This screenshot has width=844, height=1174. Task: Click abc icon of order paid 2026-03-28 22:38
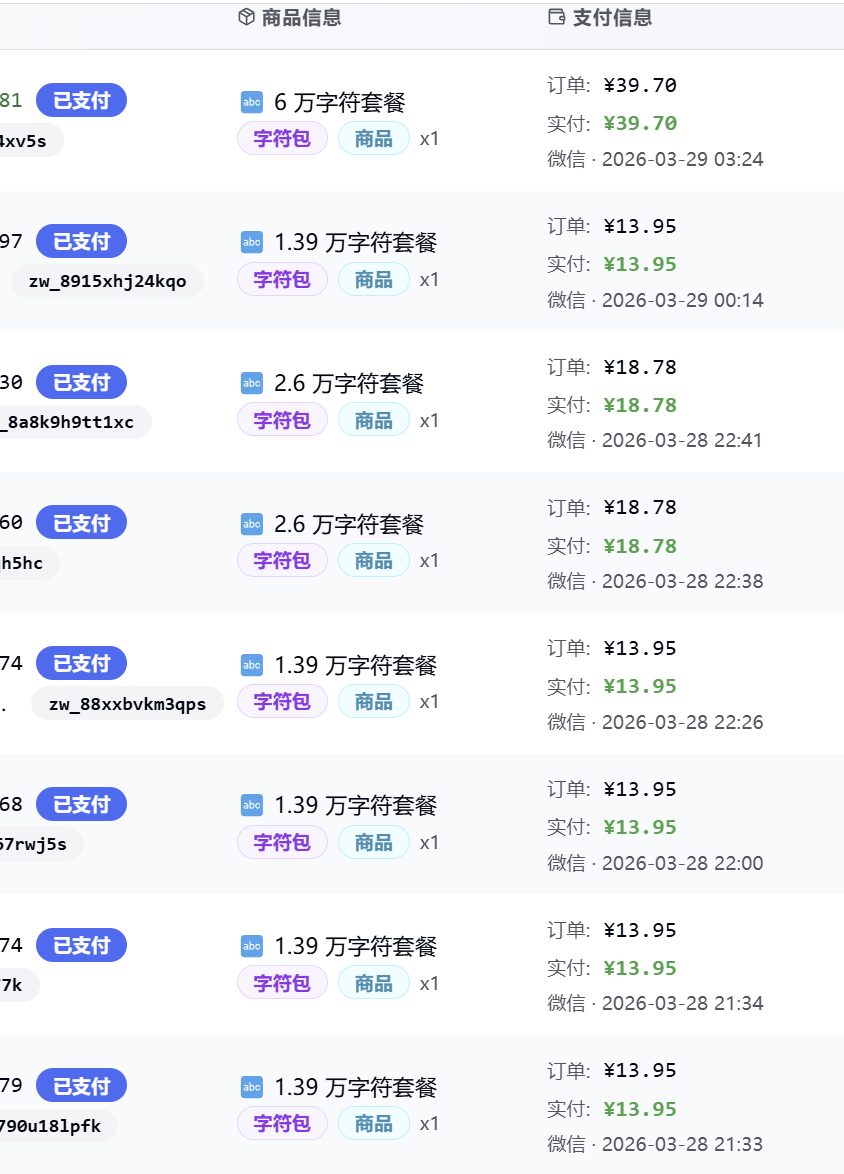pos(252,524)
